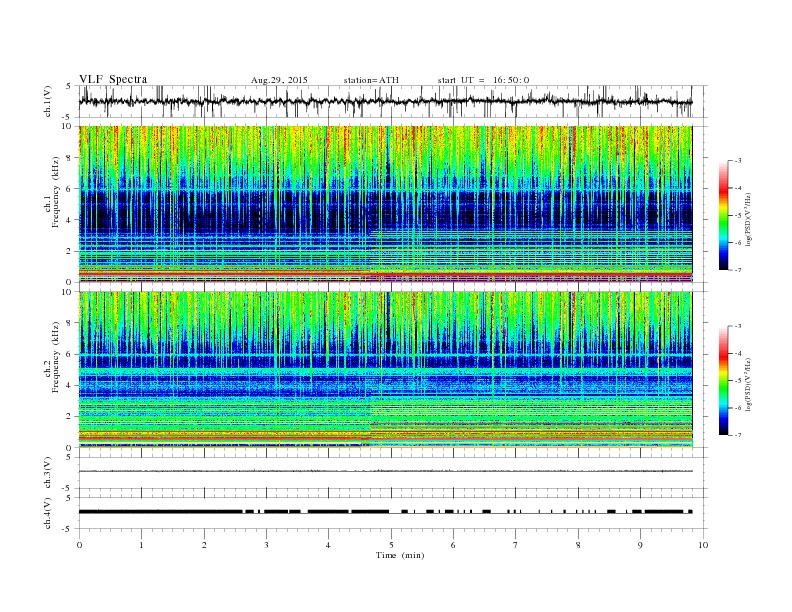Click the "-3" label on ch.2 colorbar
This screenshot has width=792, height=612.
(737, 326)
